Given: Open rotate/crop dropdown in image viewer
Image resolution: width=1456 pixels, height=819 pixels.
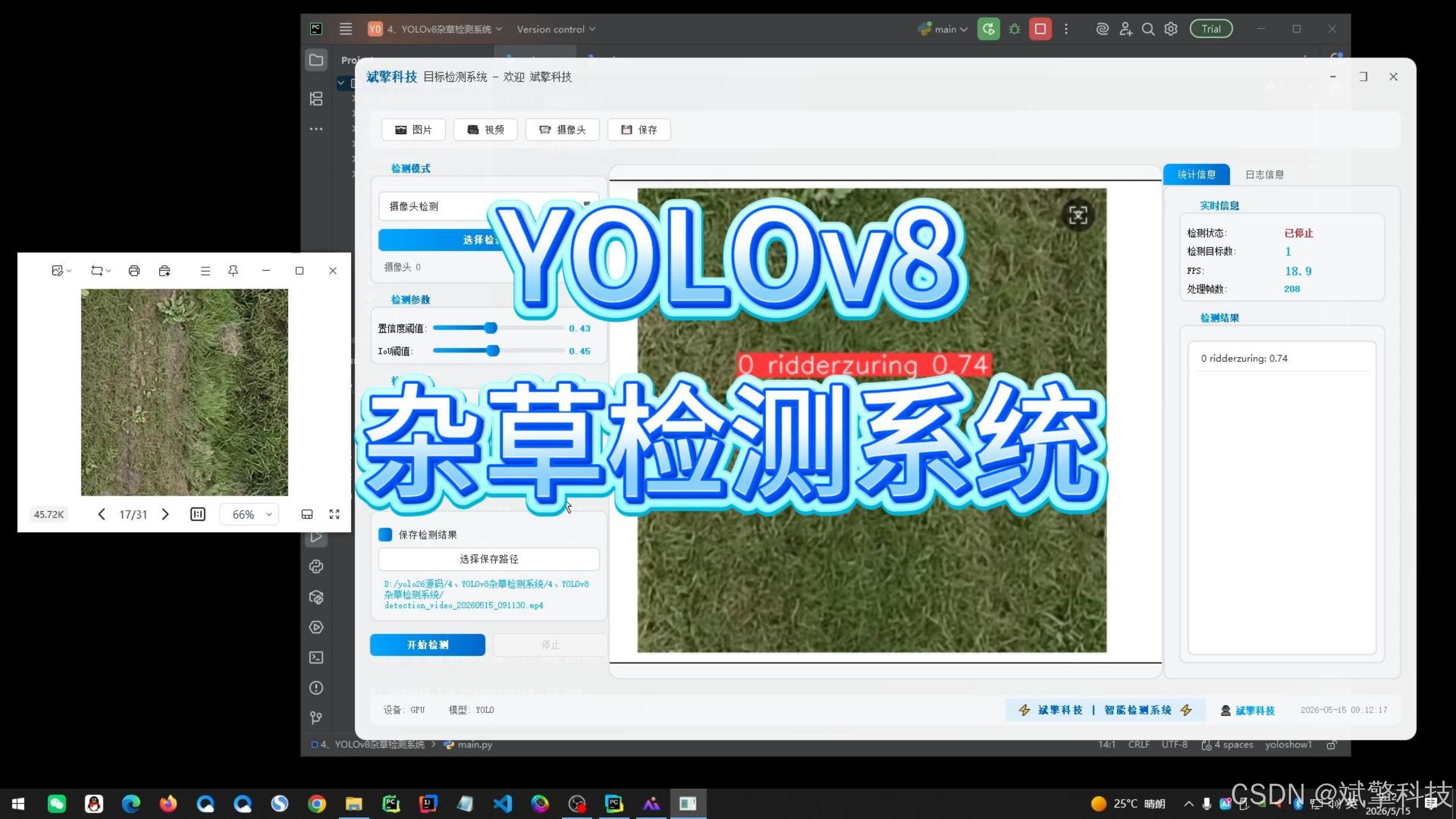Looking at the screenshot, I should click(x=101, y=271).
